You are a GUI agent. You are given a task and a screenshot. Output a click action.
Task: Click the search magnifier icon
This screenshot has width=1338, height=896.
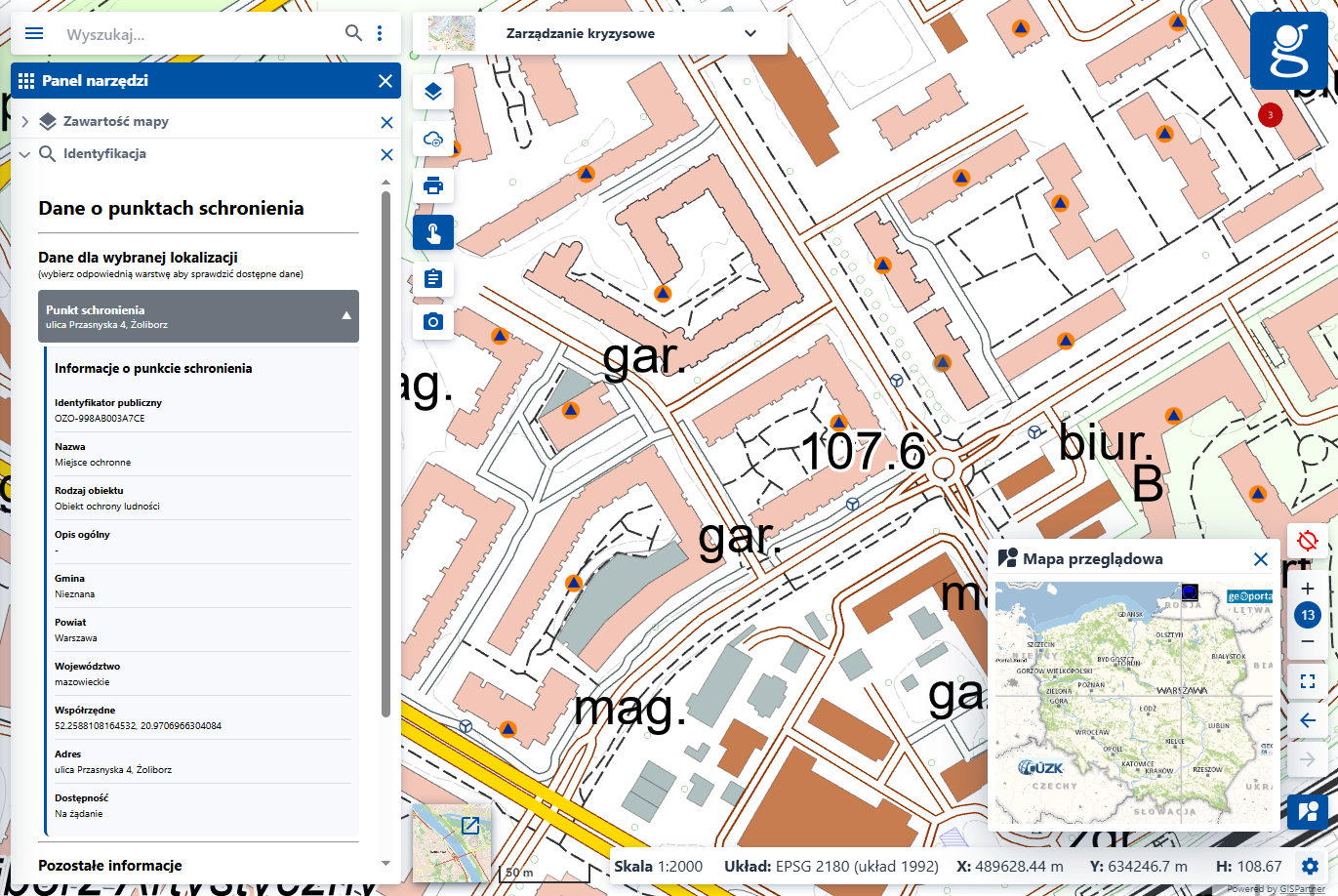(353, 33)
